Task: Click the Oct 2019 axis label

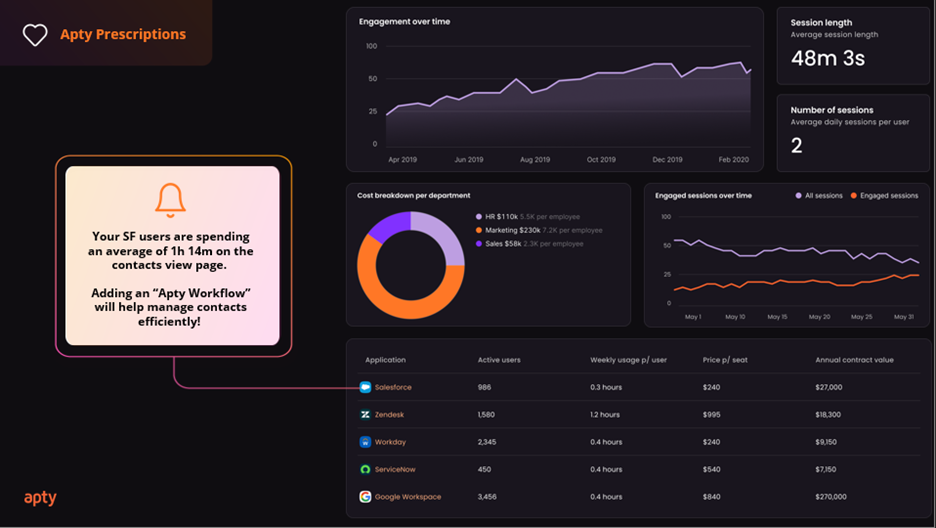Action: (601, 160)
